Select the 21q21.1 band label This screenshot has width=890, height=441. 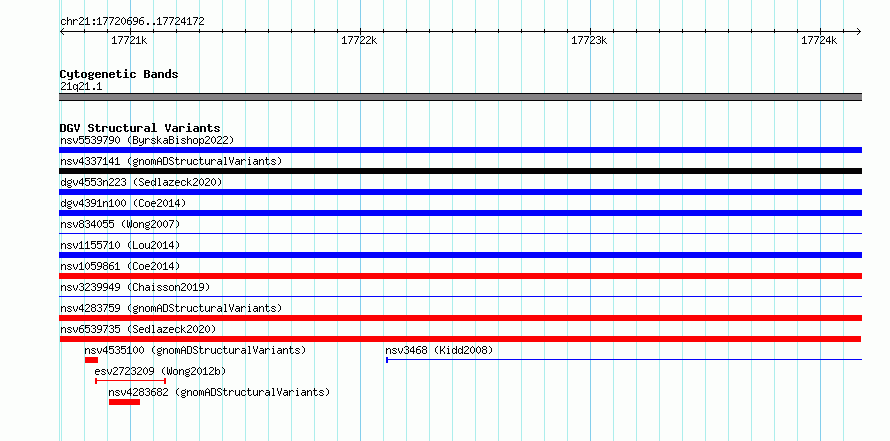point(81,87)
